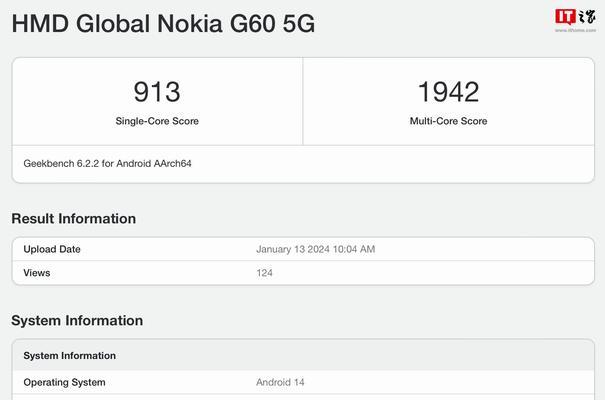Select the January 13 2024 10:04 AM value
The width and height of the screenshot is (605, 400).
point(316,249)
